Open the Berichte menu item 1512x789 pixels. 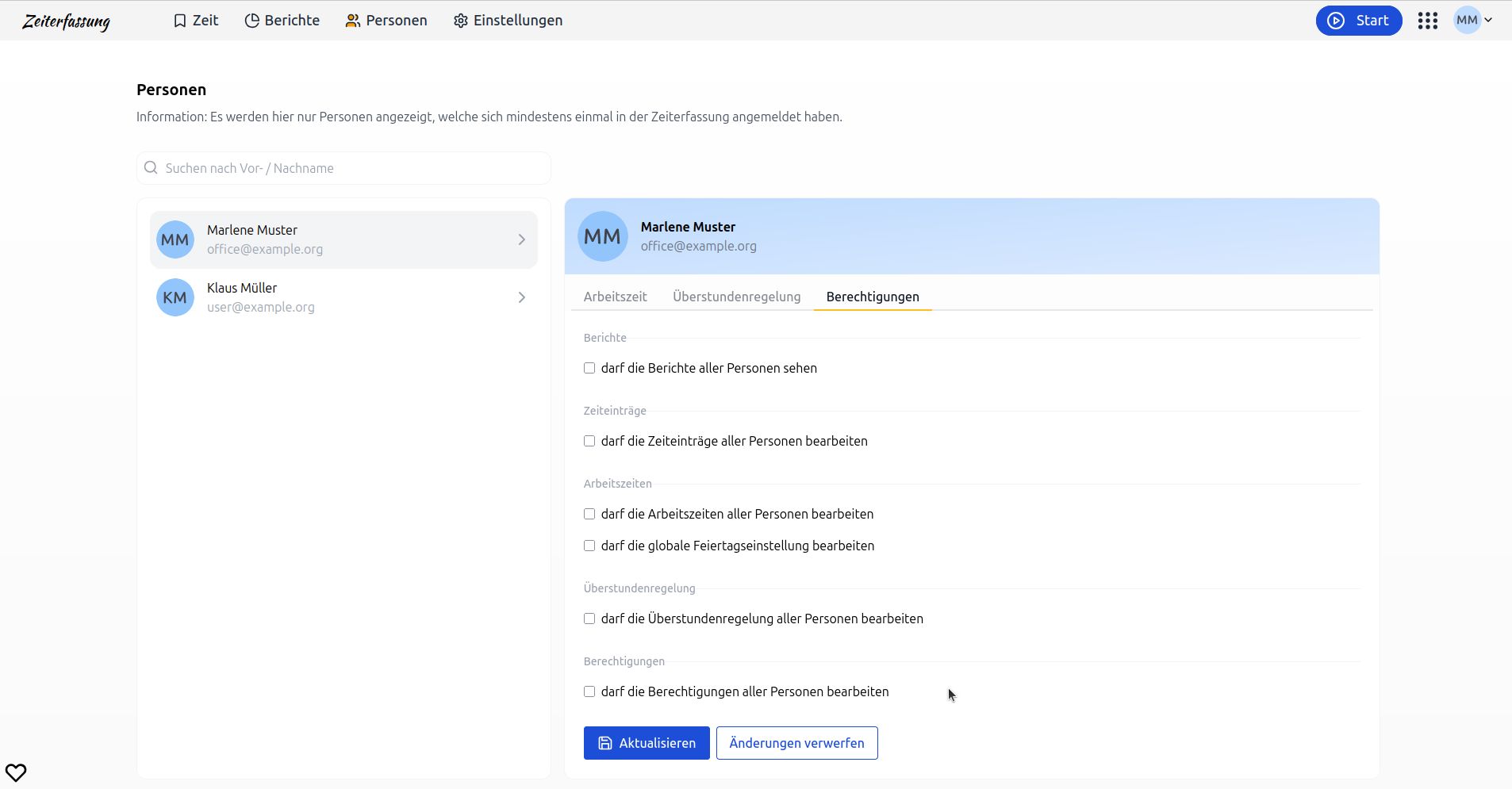[x=282, y=21]
